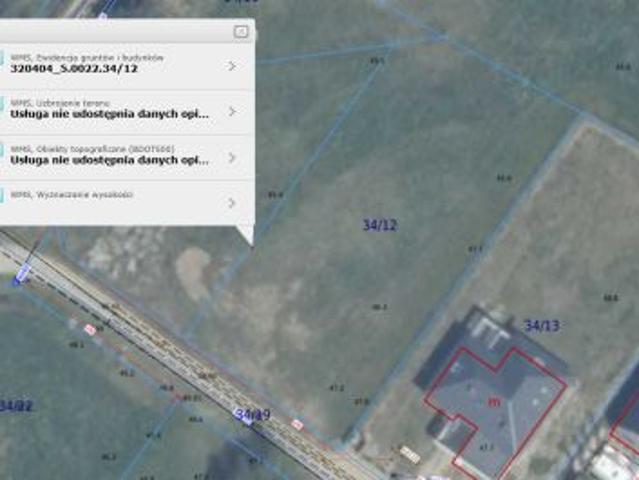Click the blue marker at road's left end
The image size is (639, 480).
pyautogui.click(x=21, y=275)
